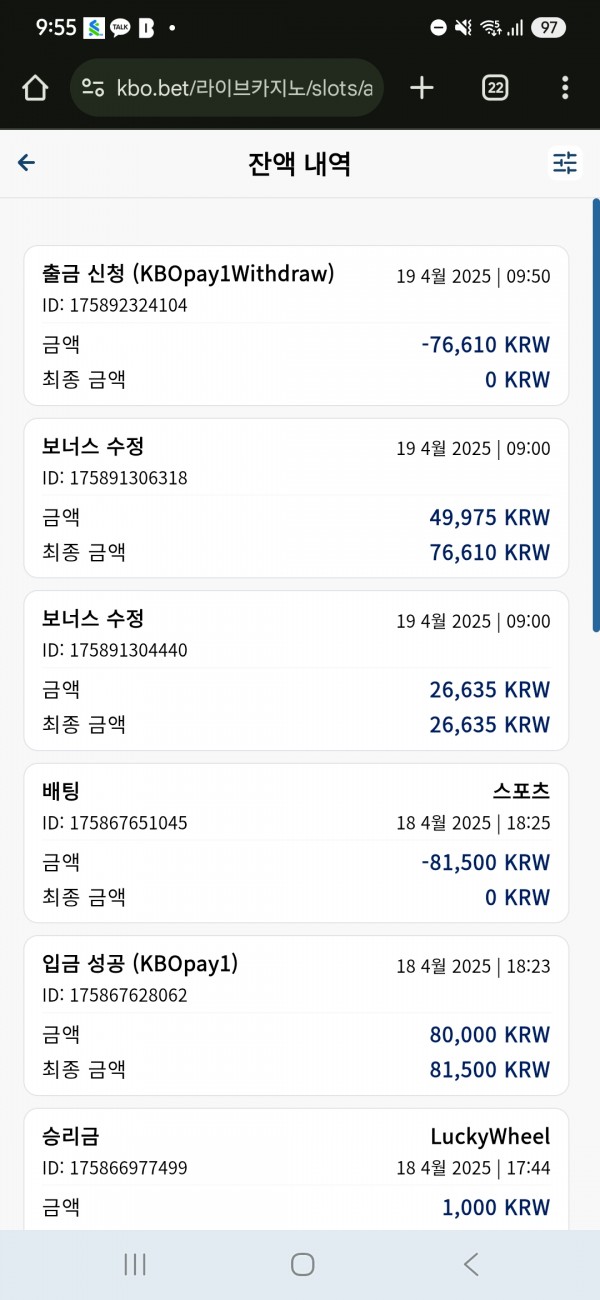This screenshot has height=1300, width=600.
Task: Tap the Android recent apps button
Action: [135, 1264]
